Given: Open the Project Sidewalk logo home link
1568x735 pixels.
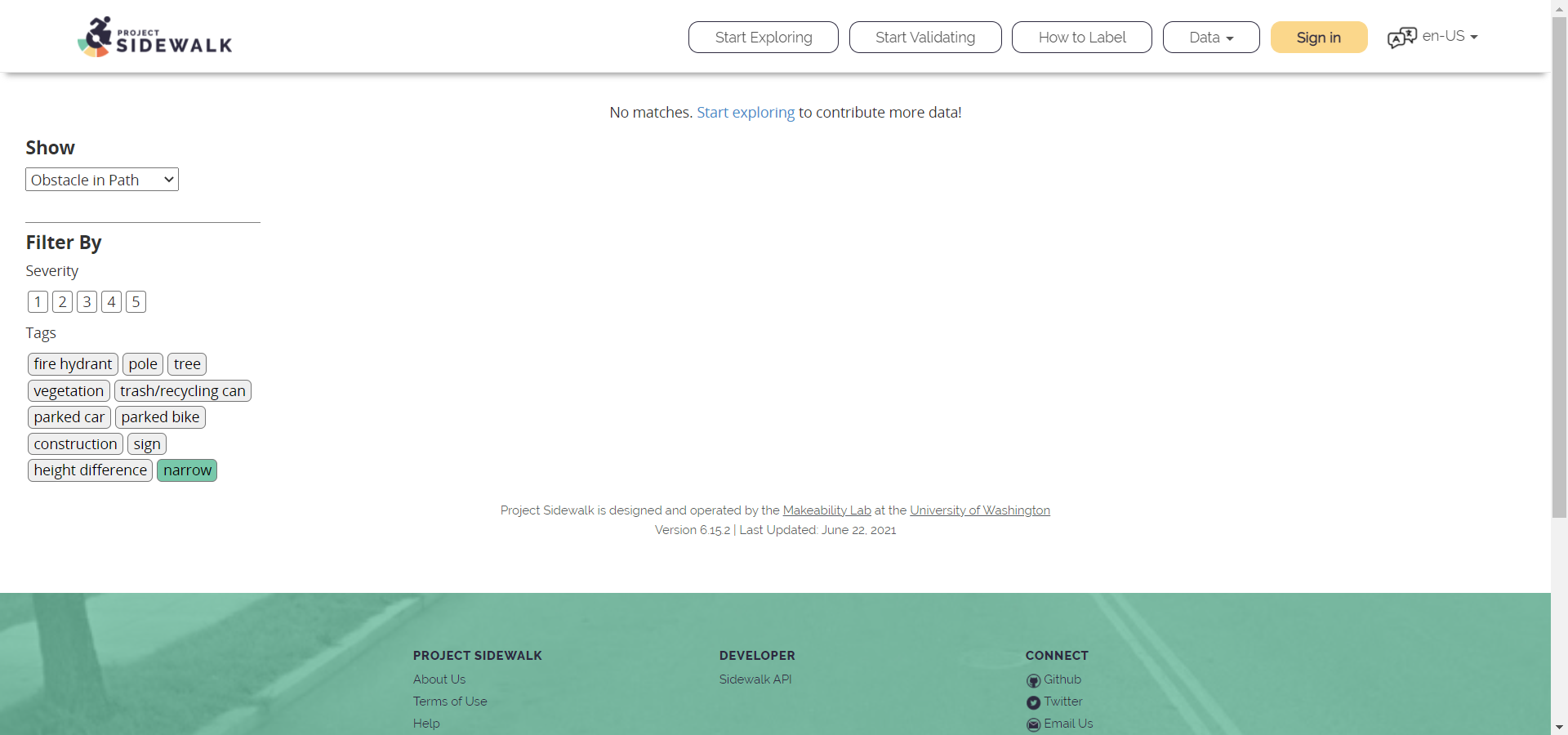Looking at the screenshot, I should click(x=155, y=37).
